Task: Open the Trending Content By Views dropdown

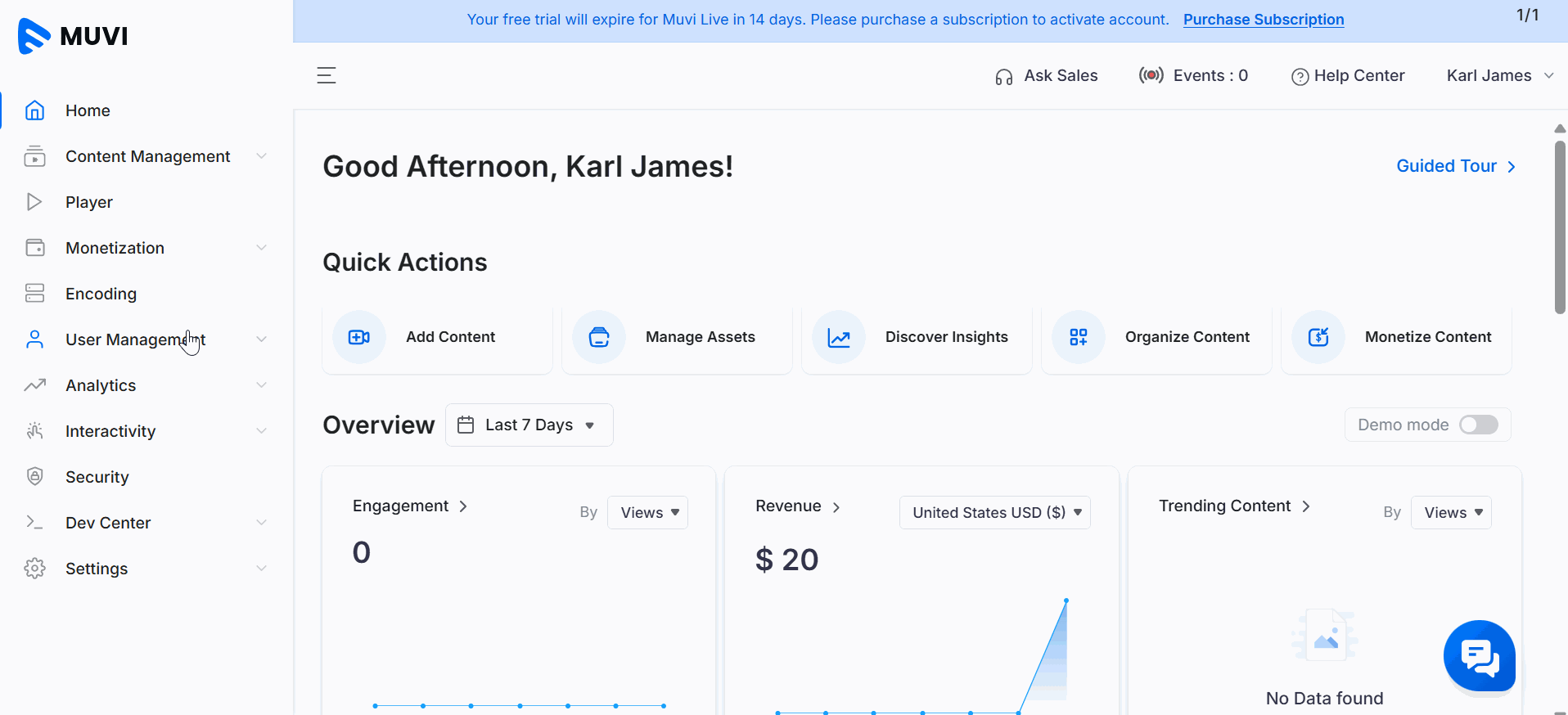Action: 1451,512
